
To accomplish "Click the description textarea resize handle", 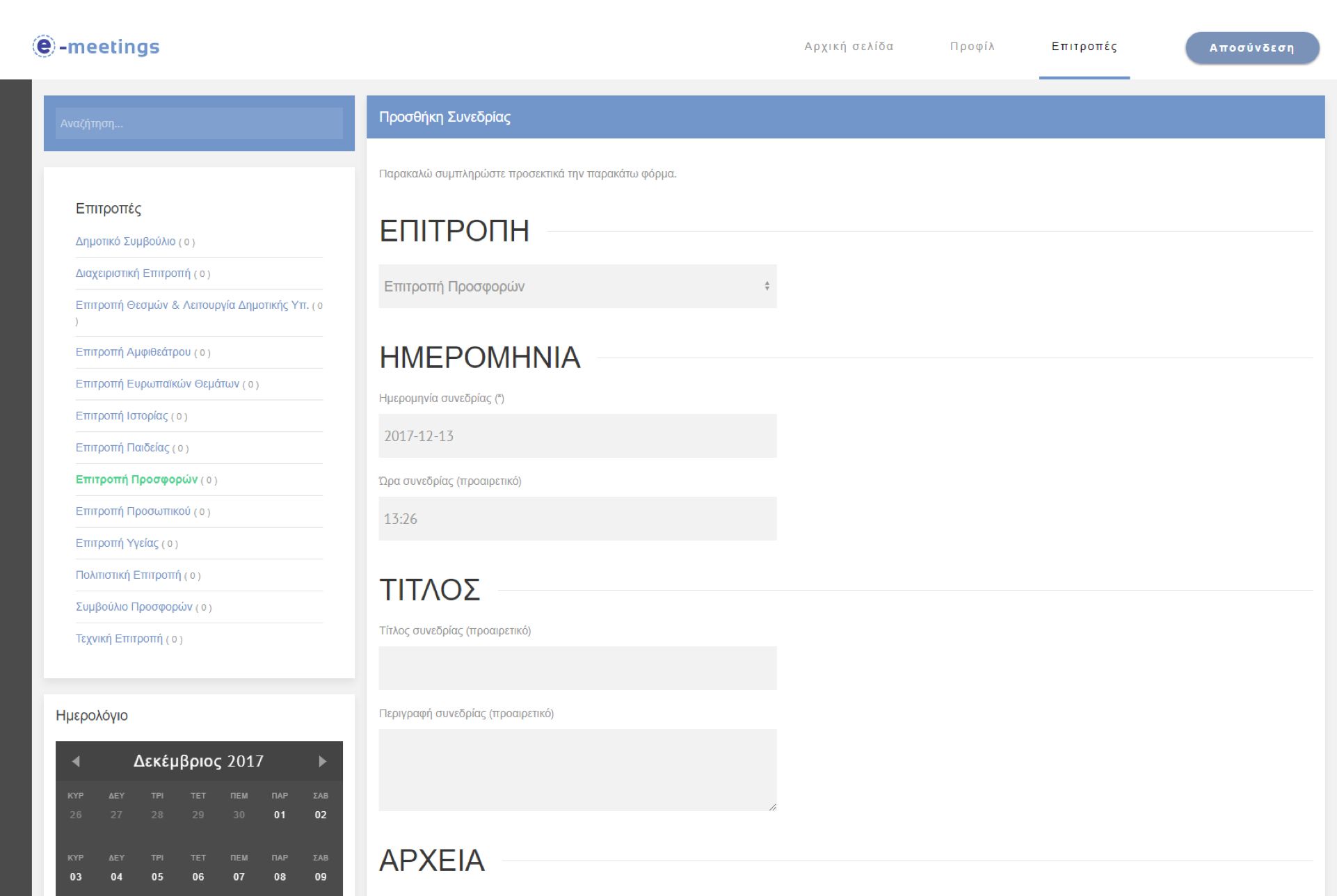I will coord(772,807).
